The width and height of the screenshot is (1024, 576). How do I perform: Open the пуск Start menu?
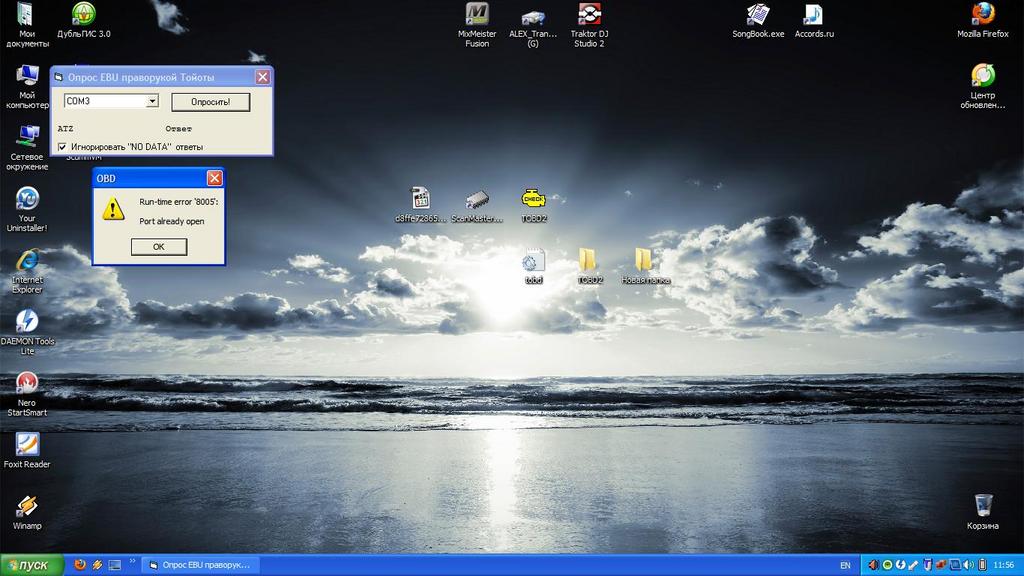[x=32, y=565]
